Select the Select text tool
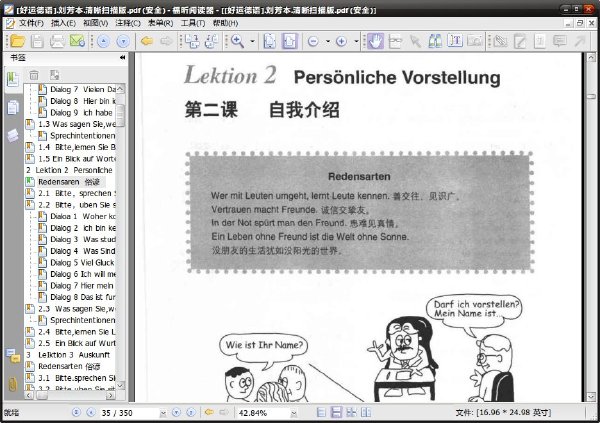Screen dimensions: 600x423 click(x=395, y=41)
